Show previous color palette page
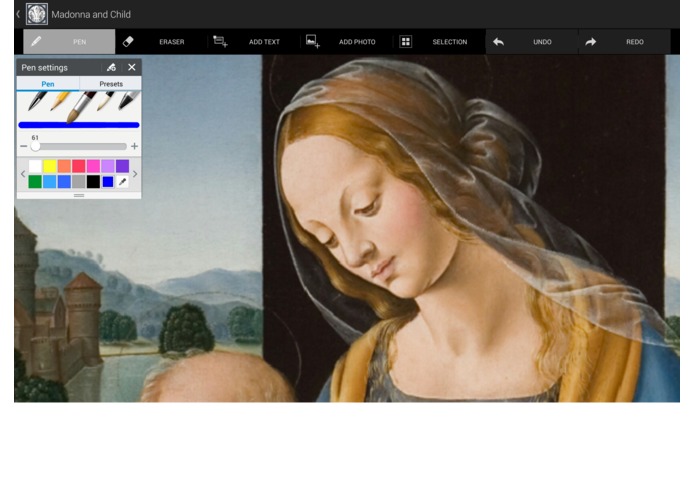695x494 pixels. [23, 174]
